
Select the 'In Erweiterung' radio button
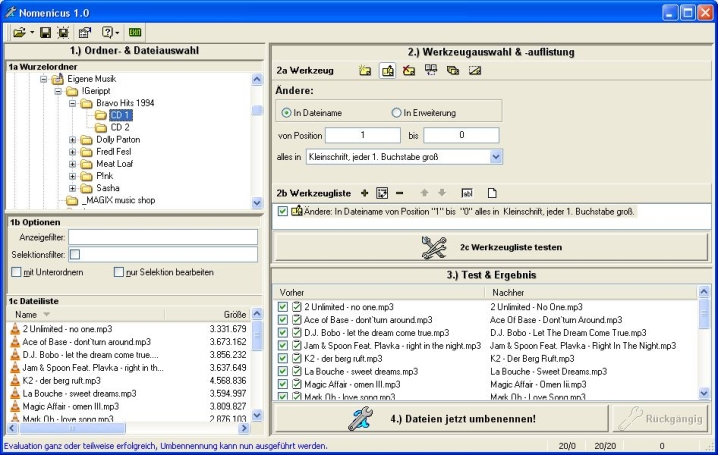point(398,113)
